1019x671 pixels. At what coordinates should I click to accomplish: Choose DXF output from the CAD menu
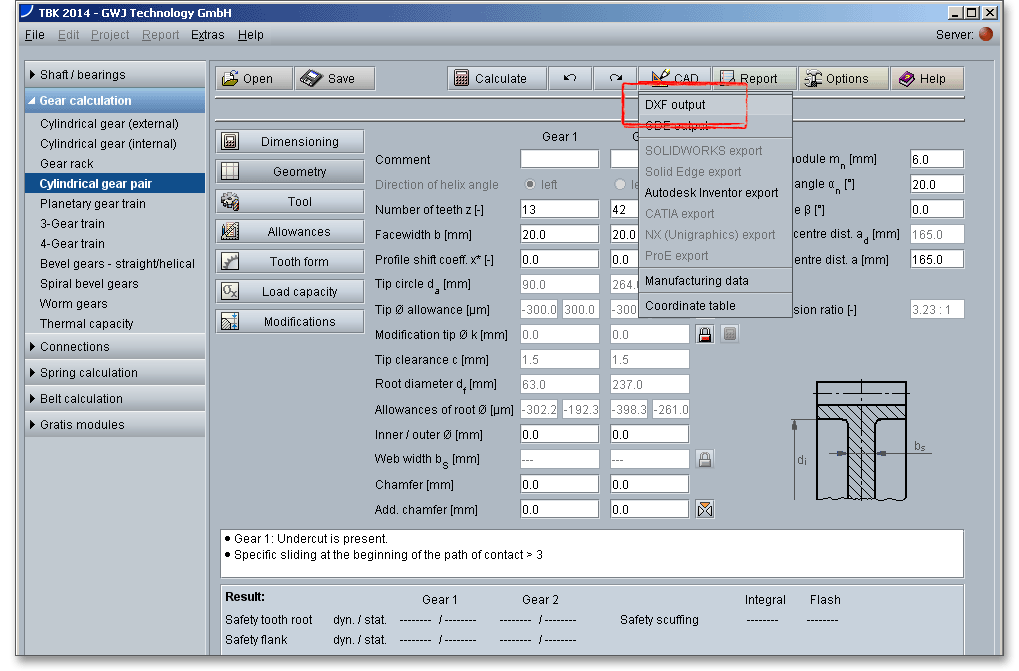pyautogui.click(x=675, y=105)
